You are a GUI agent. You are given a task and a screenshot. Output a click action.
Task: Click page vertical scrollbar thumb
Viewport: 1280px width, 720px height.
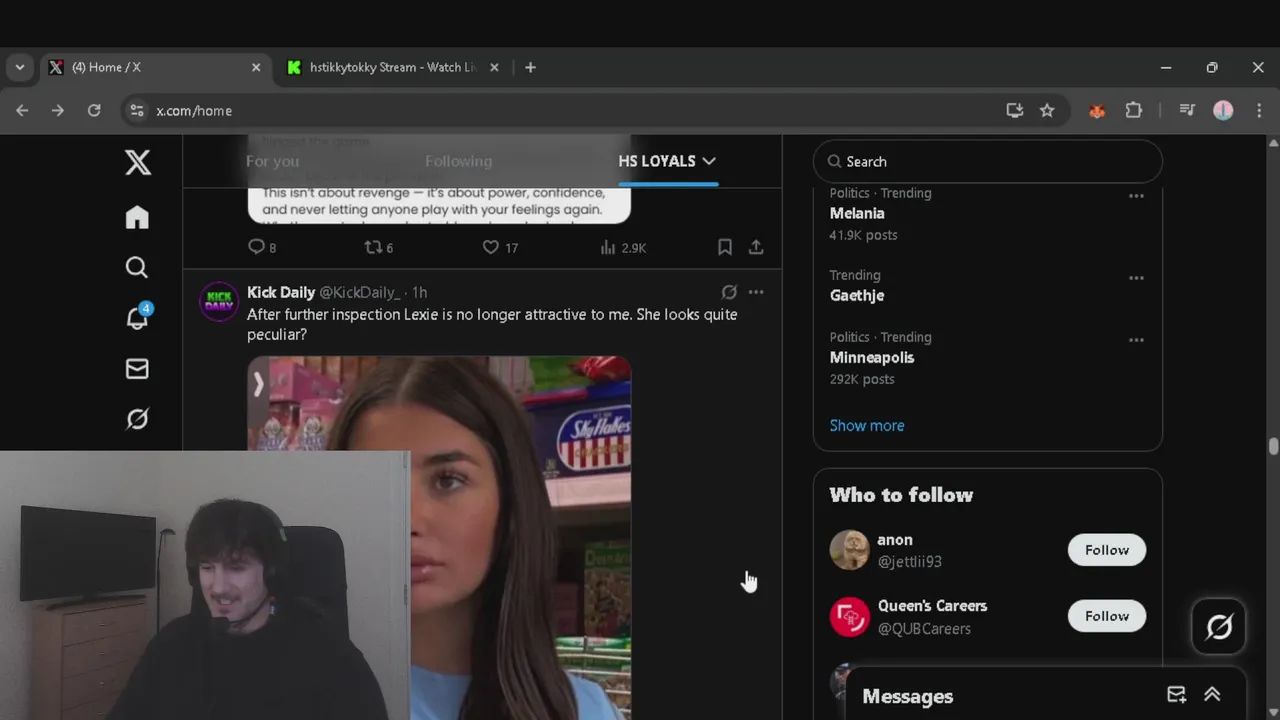tap(1273, 446)
